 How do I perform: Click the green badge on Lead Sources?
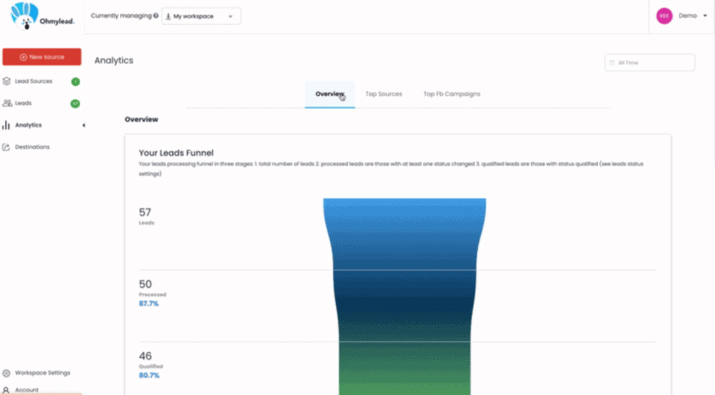coord(76,82)
